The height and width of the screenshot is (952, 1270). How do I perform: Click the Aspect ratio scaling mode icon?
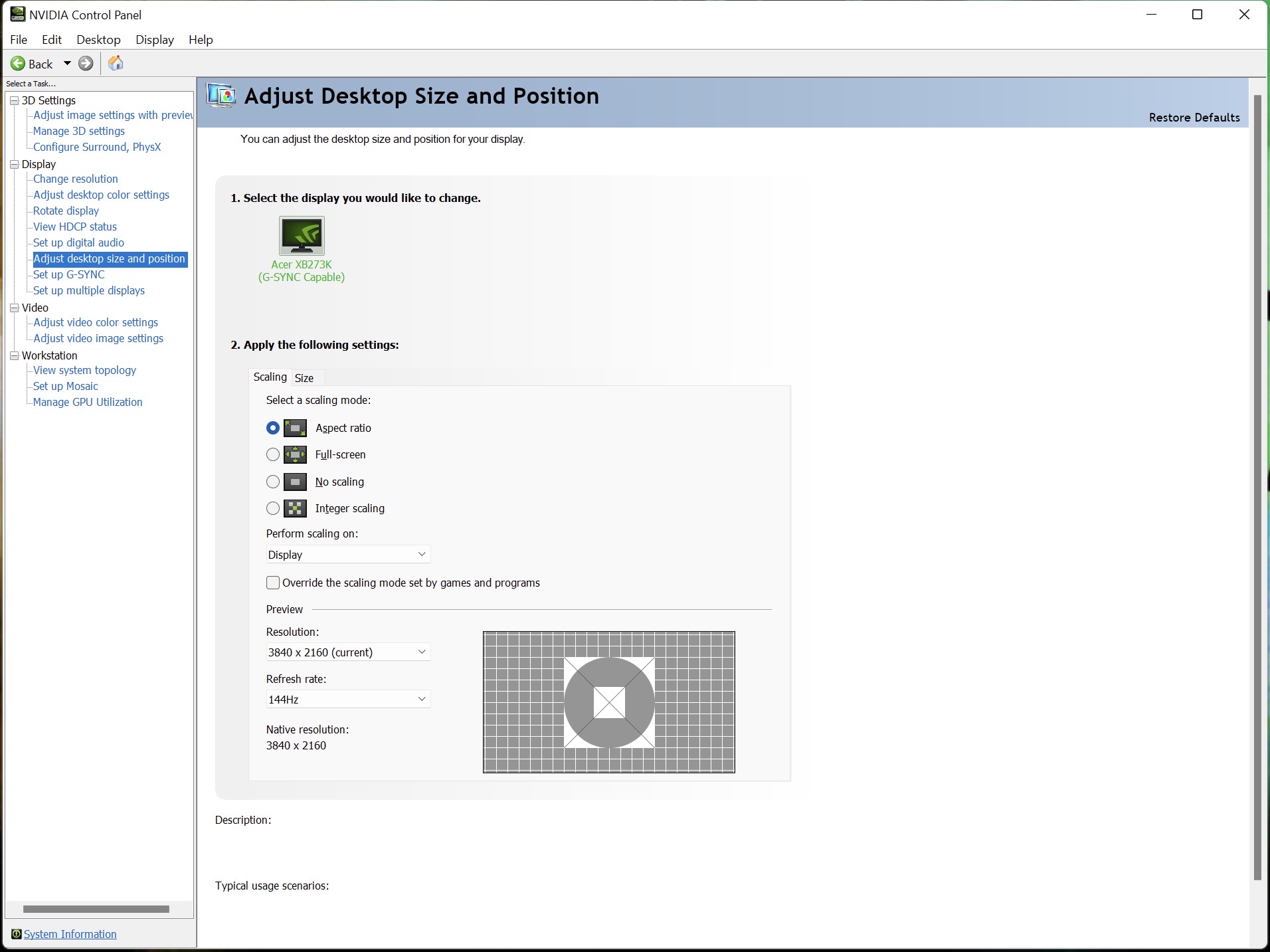(x=295, y=428)
